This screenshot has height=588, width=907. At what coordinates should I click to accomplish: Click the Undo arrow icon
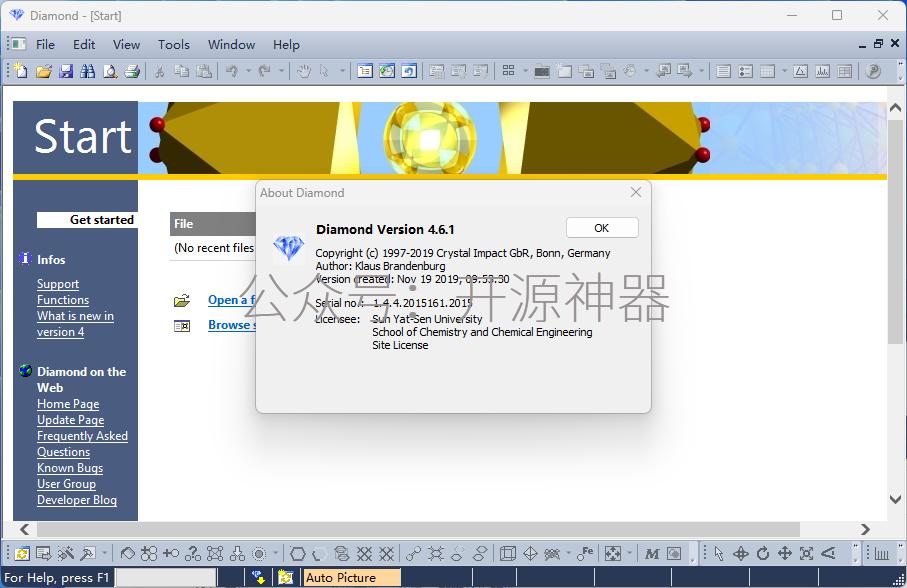pos(231,71)
